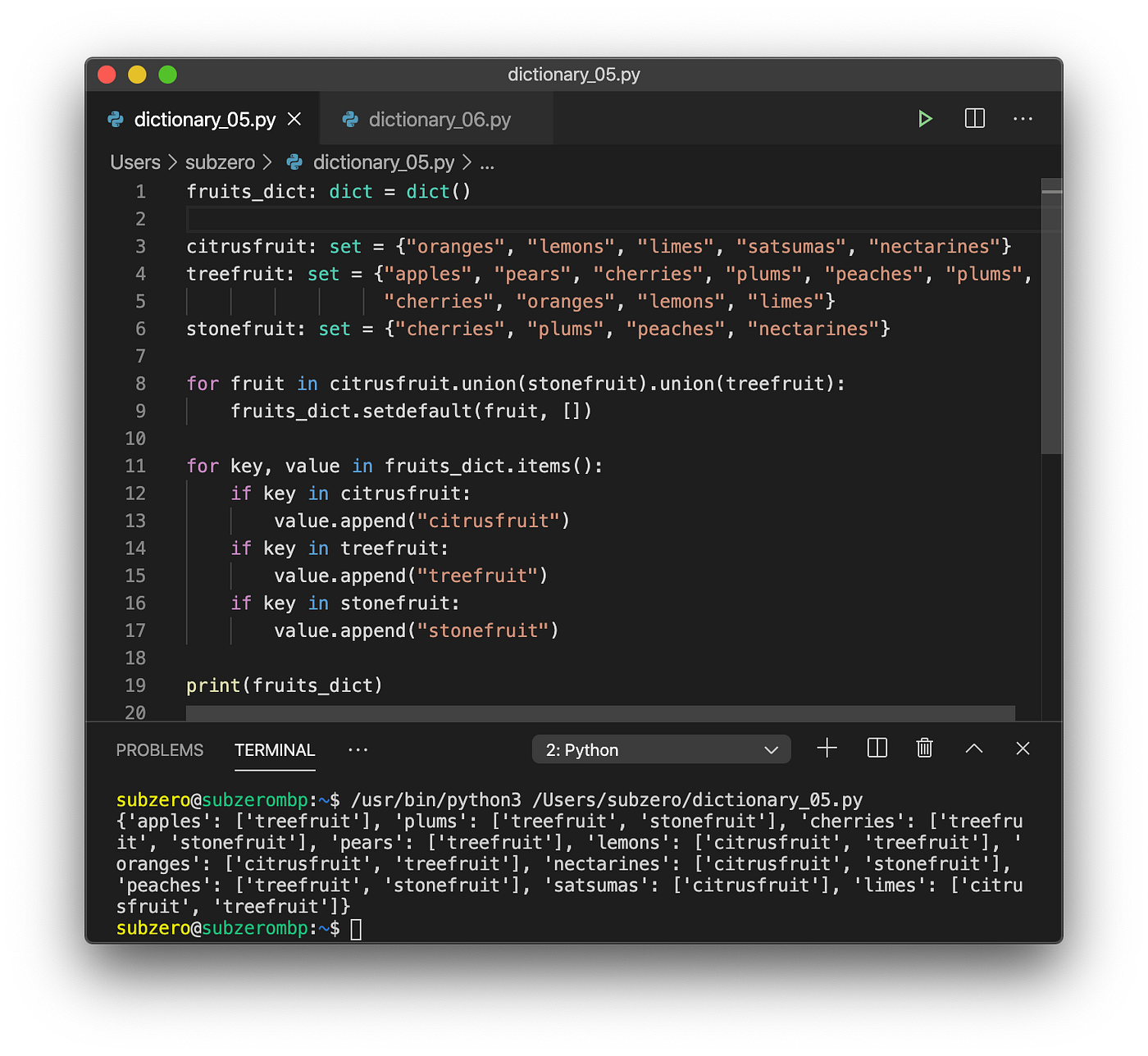Click the yellow minimize window button
Image resolution: width=1148 pixels, height=1056 pixels.
pos(137,75)
